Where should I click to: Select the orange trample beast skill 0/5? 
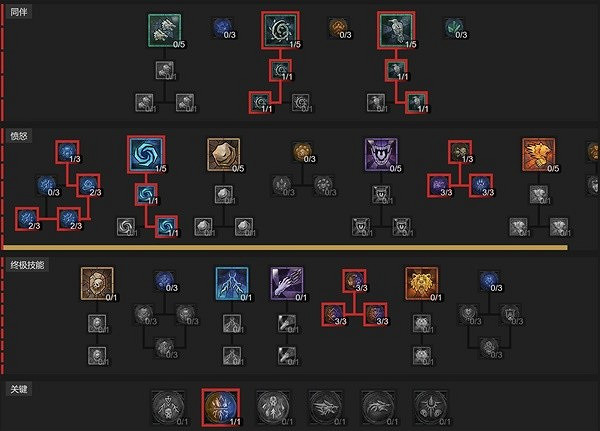pyautogui.click(x=538, y=155)
